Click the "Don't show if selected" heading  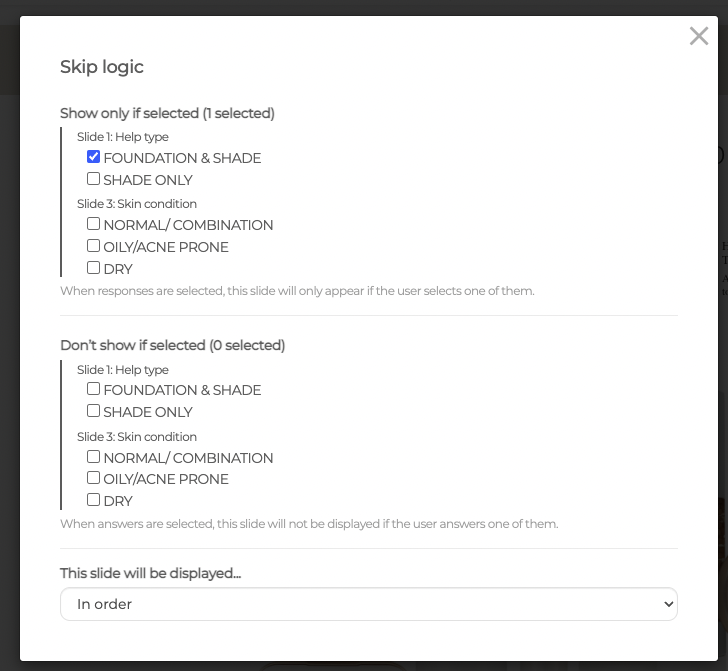coord(172,345)
